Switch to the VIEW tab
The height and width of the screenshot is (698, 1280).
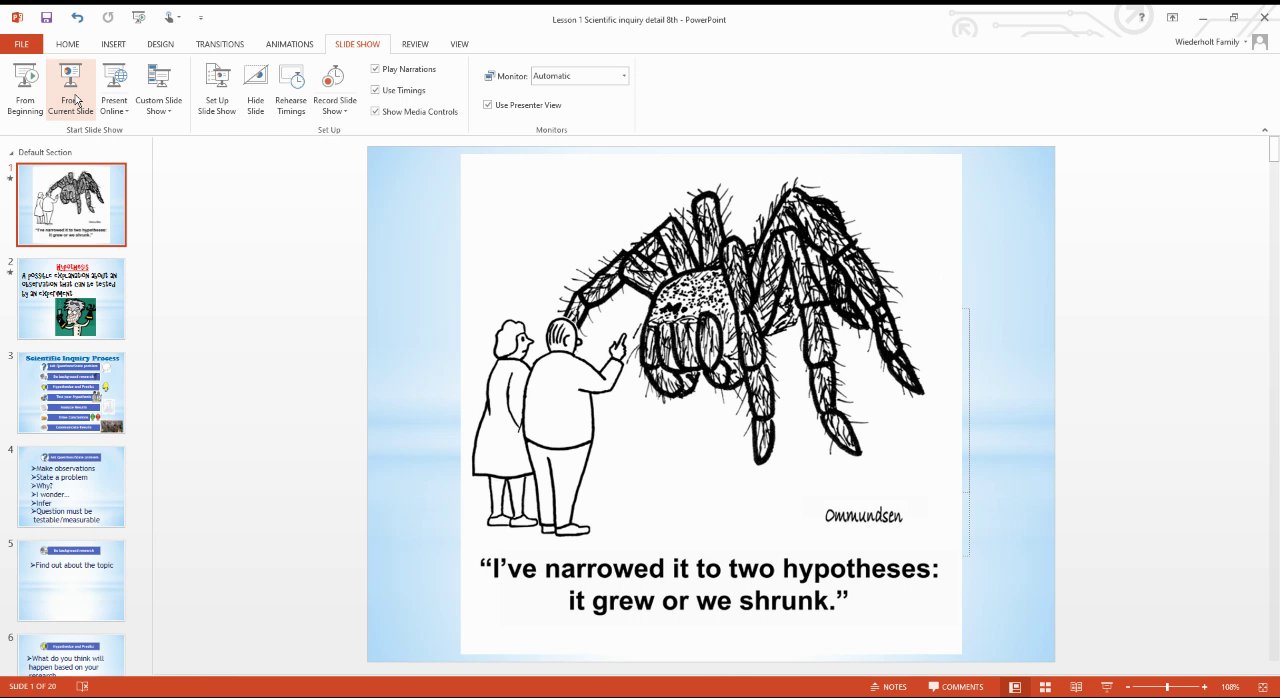coord(459,44)
